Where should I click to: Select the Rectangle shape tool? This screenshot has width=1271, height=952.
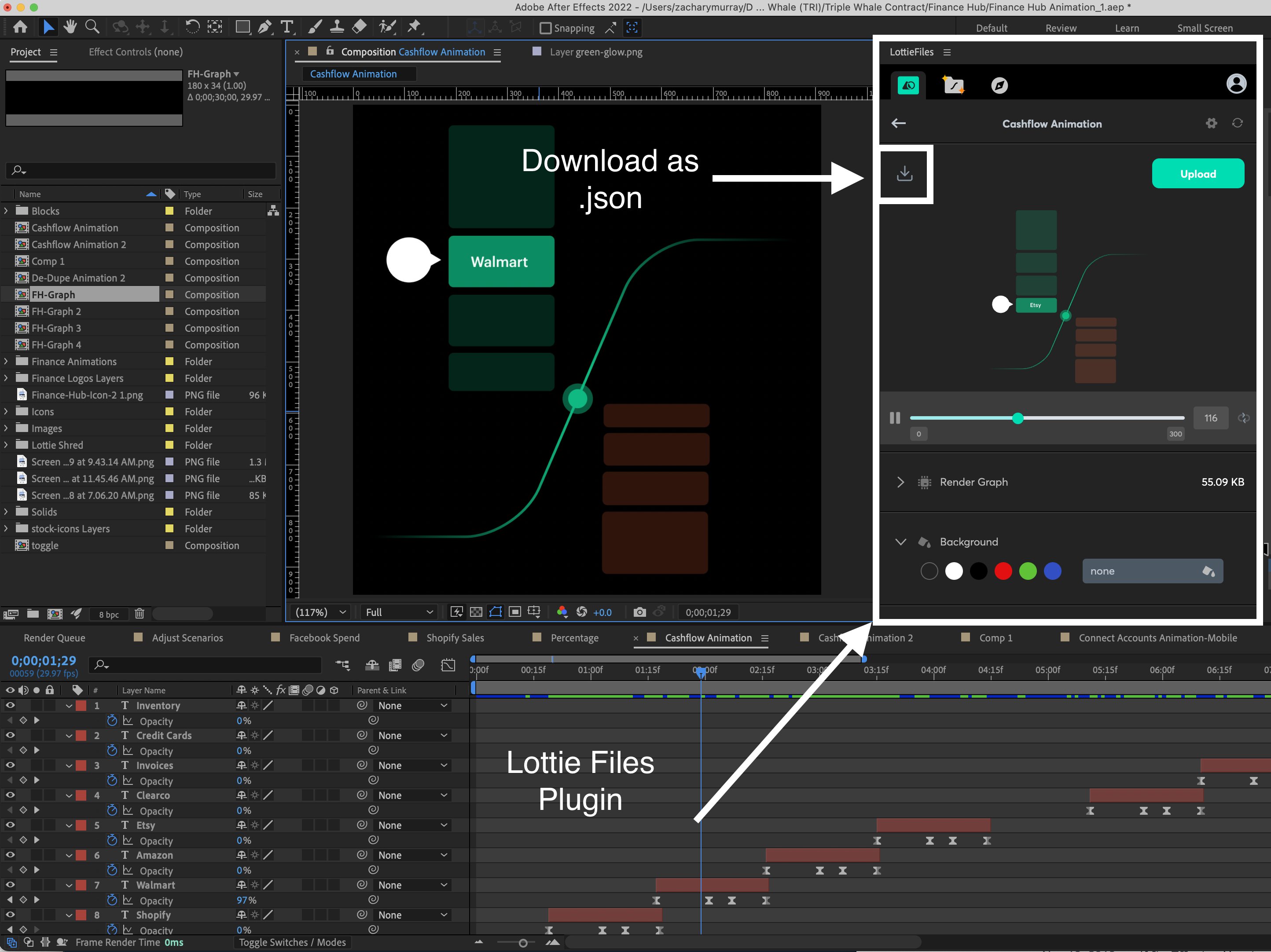pyautogui.click(x=242, y=27)
